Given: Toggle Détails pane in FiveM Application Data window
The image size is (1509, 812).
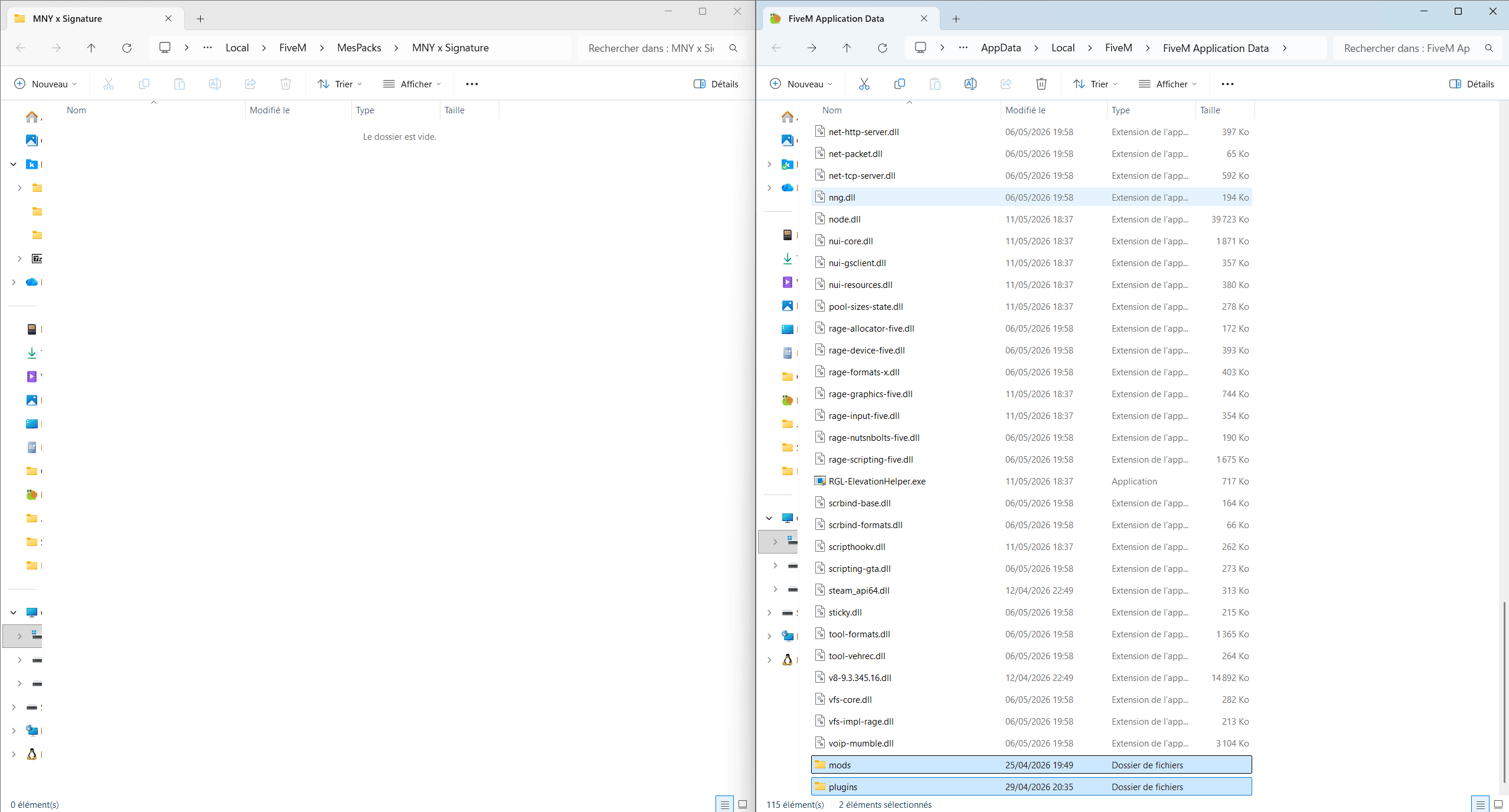Looking at the screenshot, I should click(x=1472, y=84).
